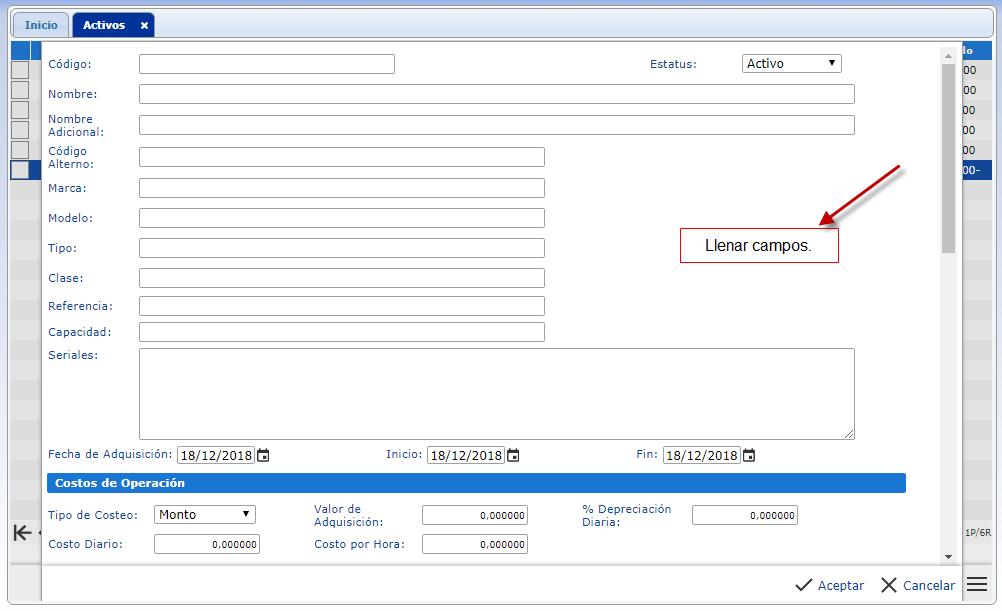Select the first row checkbox in grid
This screenshot has width=1002, height=611.
click(x=20, y=70)
